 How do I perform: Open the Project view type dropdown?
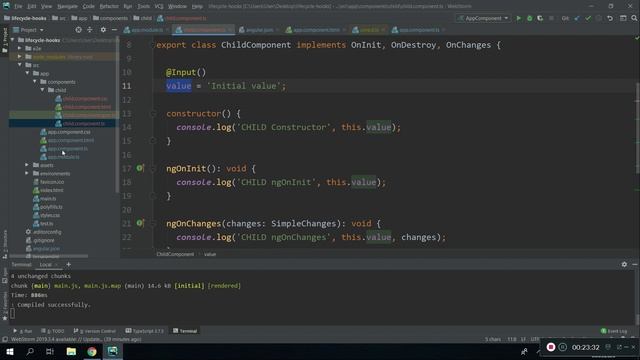pos(28,30)
